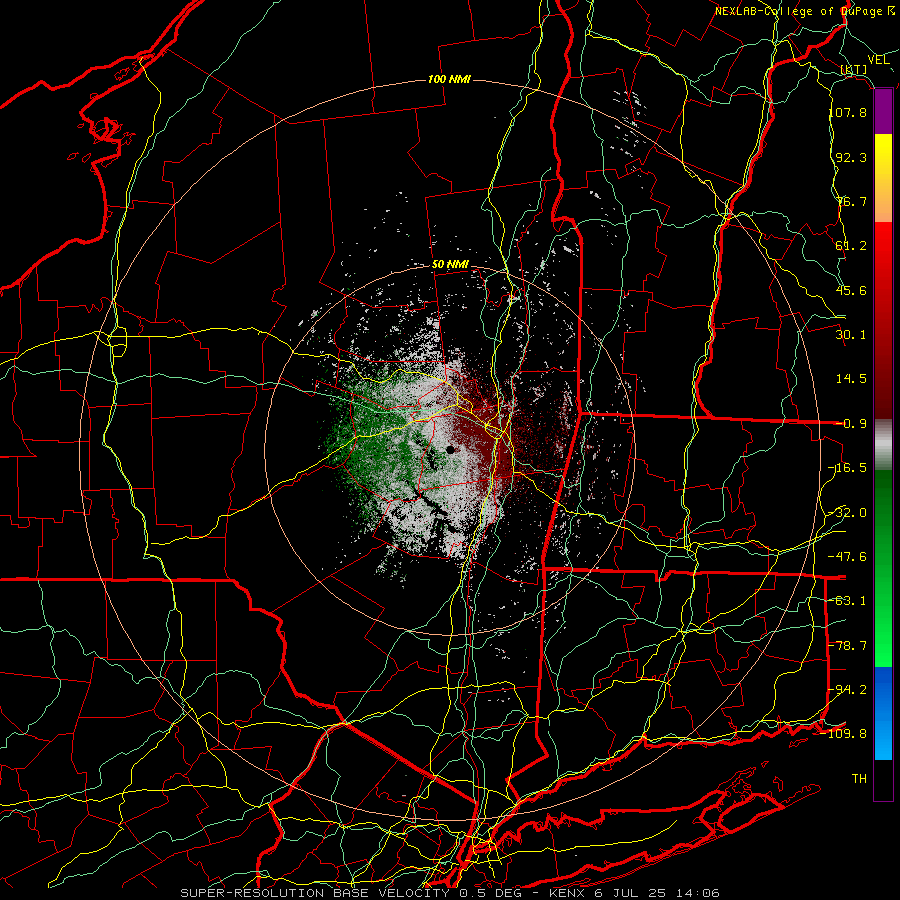The image size is (900, 900).
Task: Select the -0.9 velocity scale value
Action: pyautogui.click(x=851, y=424)
